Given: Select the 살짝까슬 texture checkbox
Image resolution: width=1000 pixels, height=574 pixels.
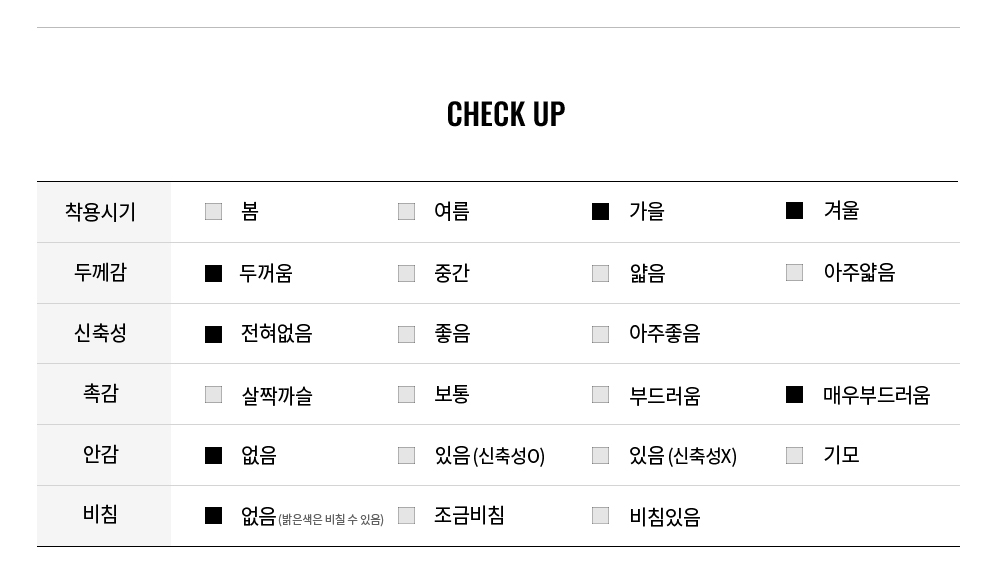Looking at the screenshot, I should 213,394.
